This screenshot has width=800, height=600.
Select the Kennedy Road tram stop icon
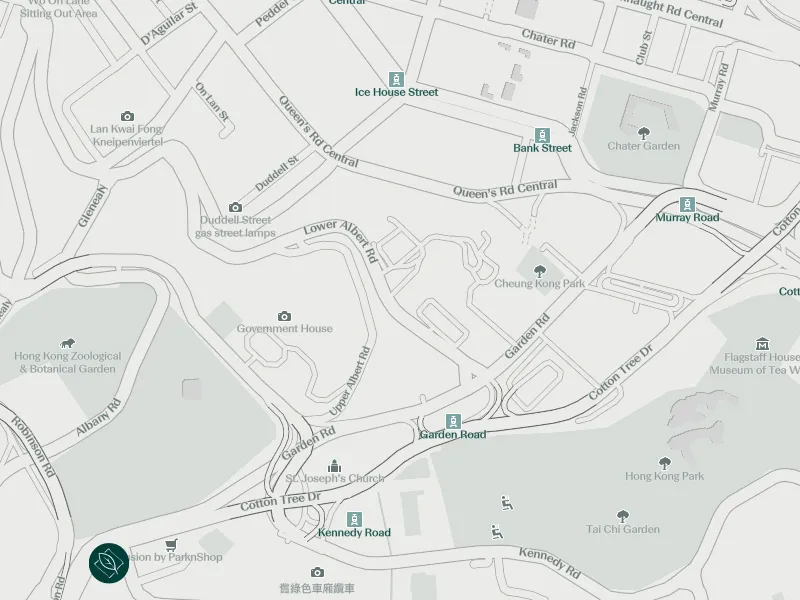pos(354,520)
